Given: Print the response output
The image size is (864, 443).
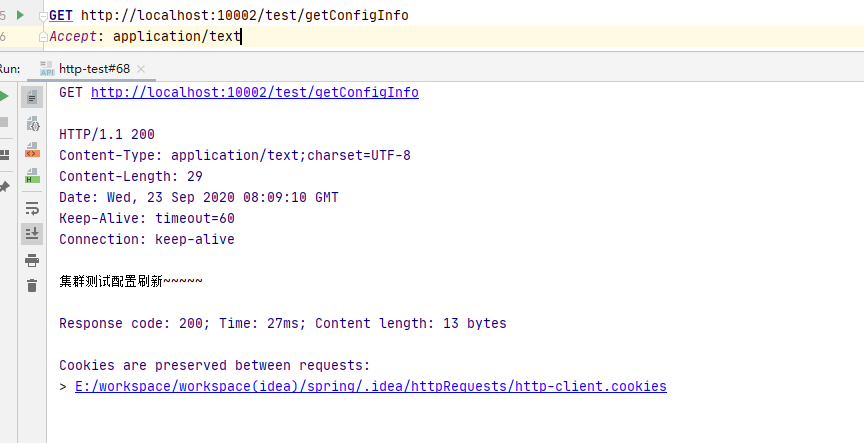Looking at the screenshot, I should coord(32,260).
